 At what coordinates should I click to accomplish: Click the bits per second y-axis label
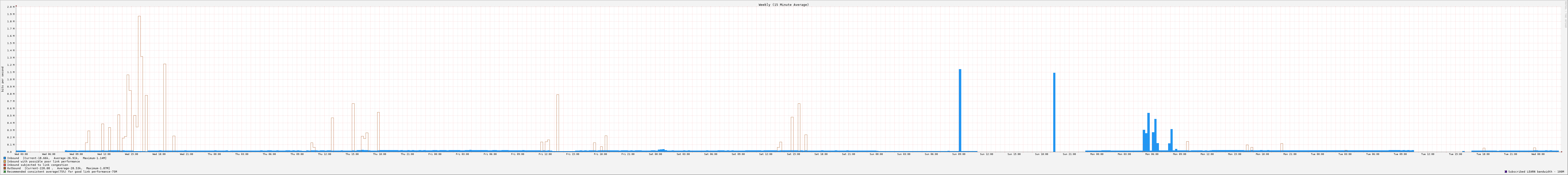[x=2, y=79]
